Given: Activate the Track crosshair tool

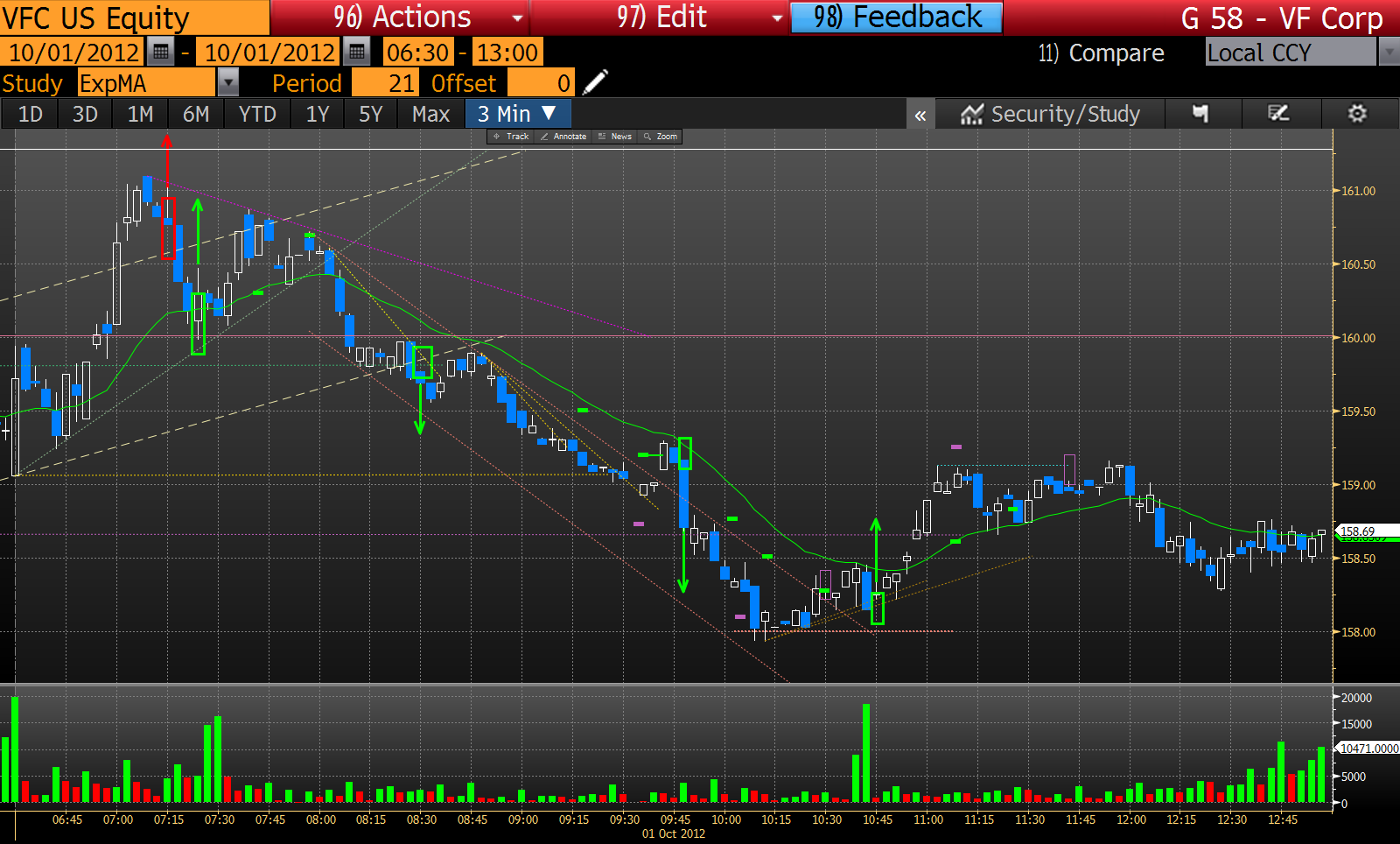Looking at the screenshot, I should 511,137.
